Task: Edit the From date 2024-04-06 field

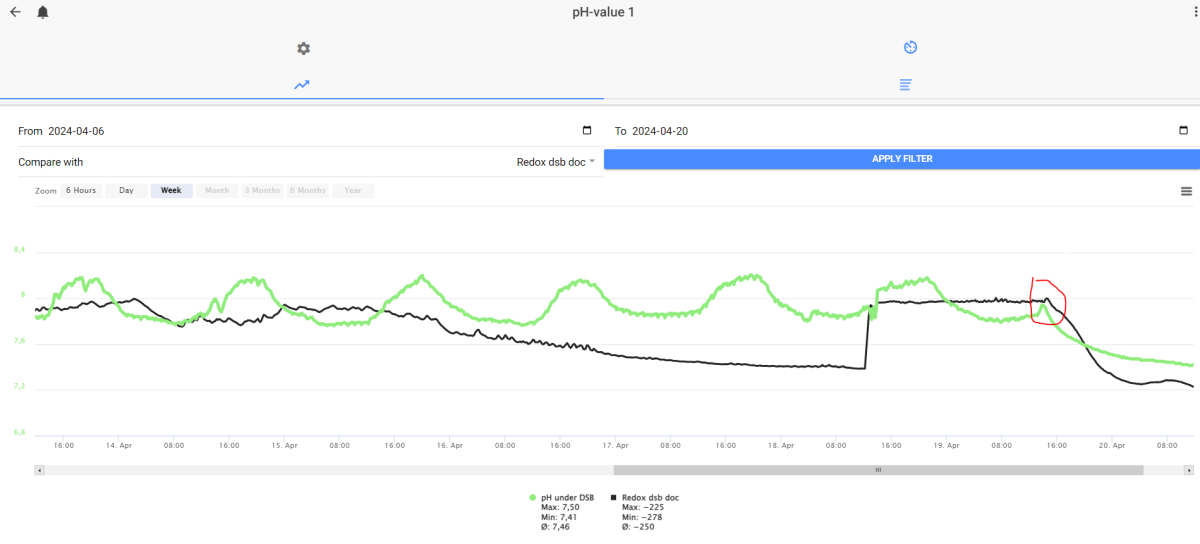Action: point(305,131)
